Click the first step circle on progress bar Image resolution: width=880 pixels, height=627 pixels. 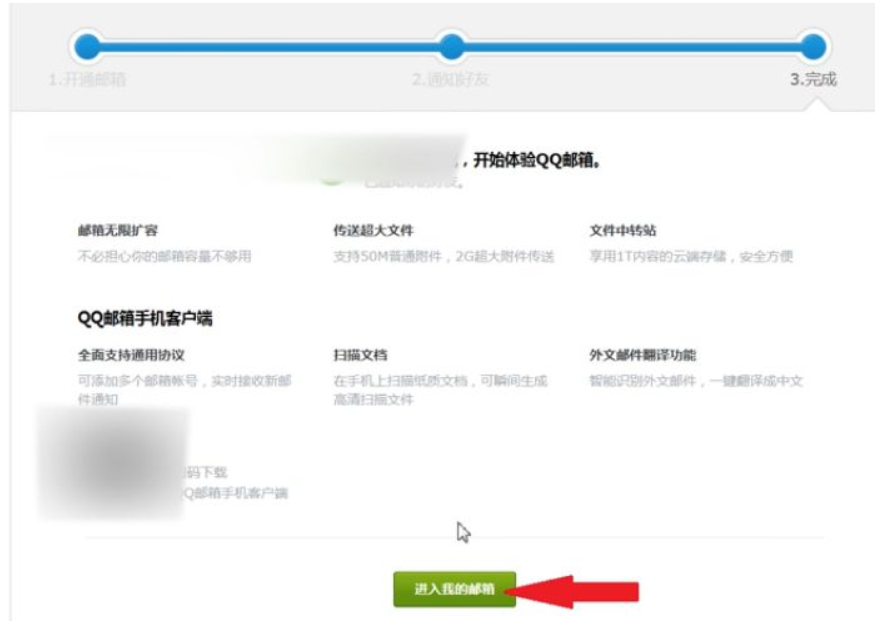pos(88,46)
